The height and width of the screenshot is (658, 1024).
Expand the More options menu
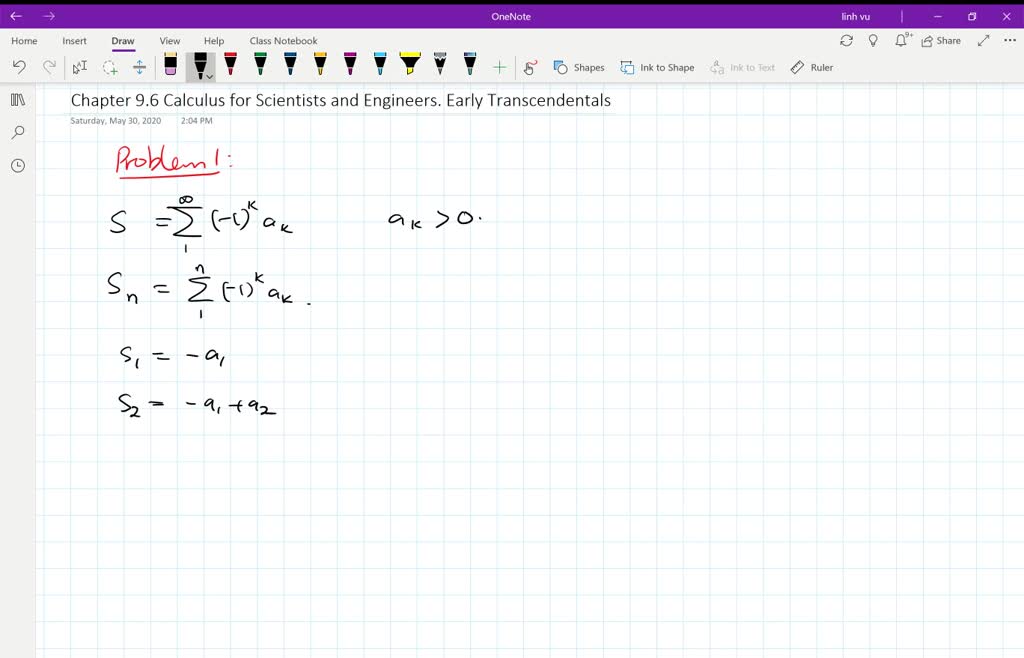[x=1009, y=40]
